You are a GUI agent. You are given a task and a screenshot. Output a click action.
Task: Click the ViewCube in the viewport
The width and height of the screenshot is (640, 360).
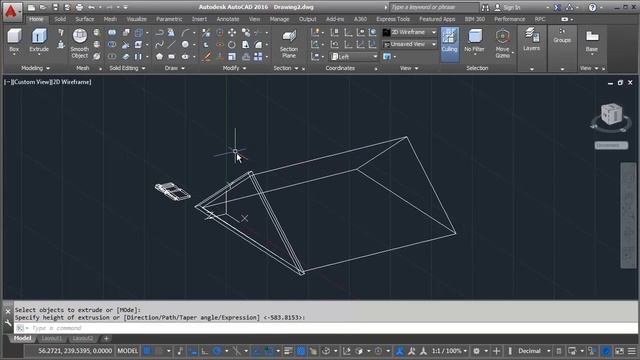coord(611,114)
